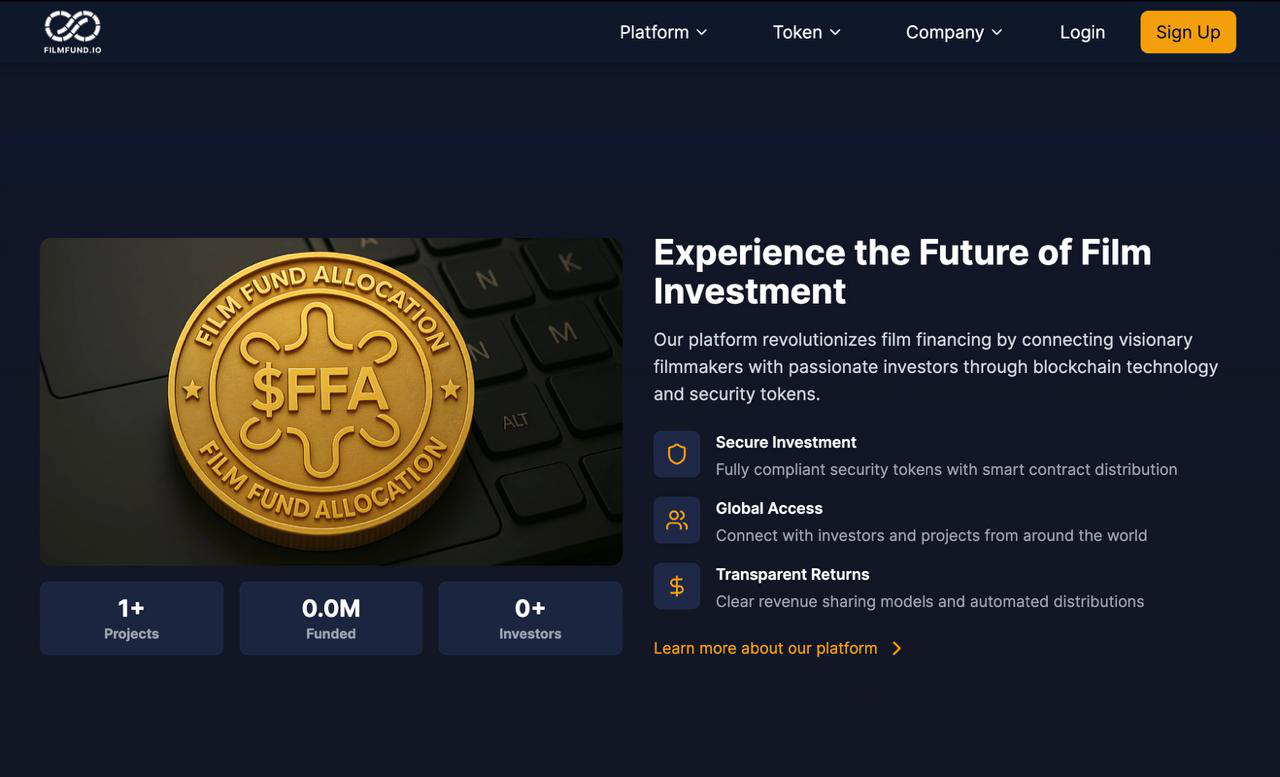This screenshot has height=777, width=1280.
Task: Click the Transparent Returns dollar icon
Action: point(677,586)
